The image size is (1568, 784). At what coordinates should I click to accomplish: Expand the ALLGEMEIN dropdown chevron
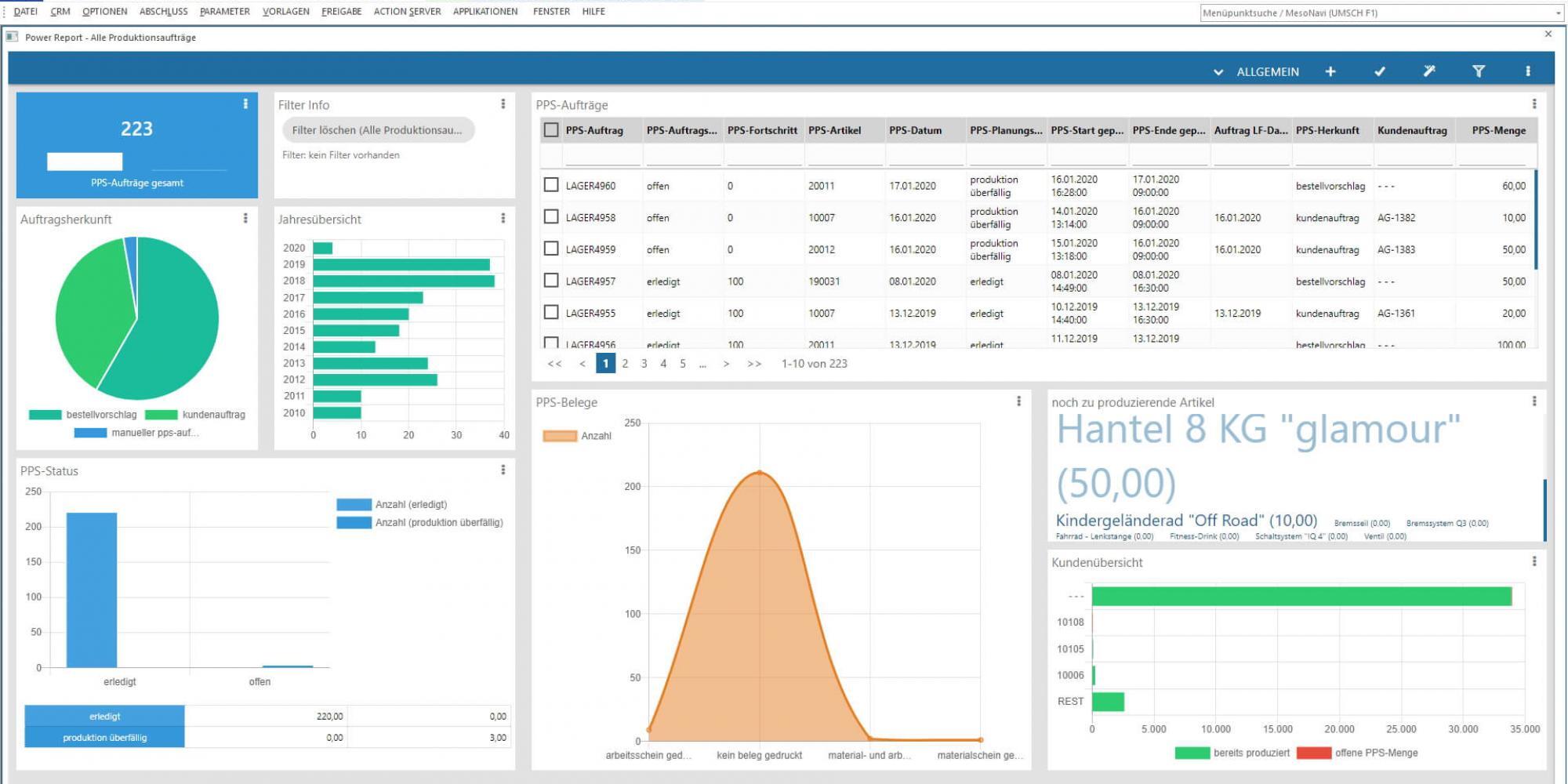pos(1218,72)
